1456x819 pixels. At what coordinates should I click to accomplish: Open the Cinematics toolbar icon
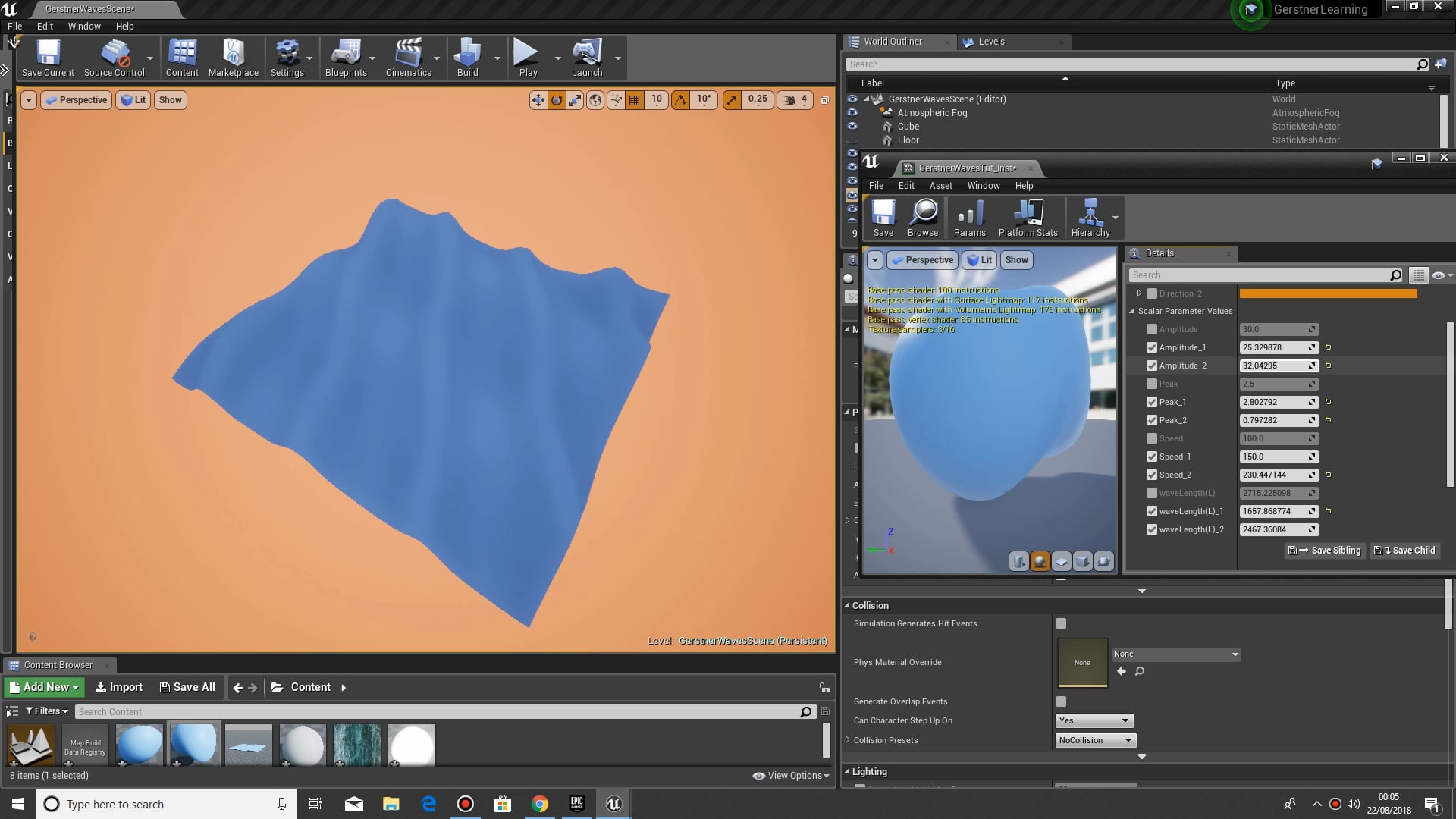408,58
